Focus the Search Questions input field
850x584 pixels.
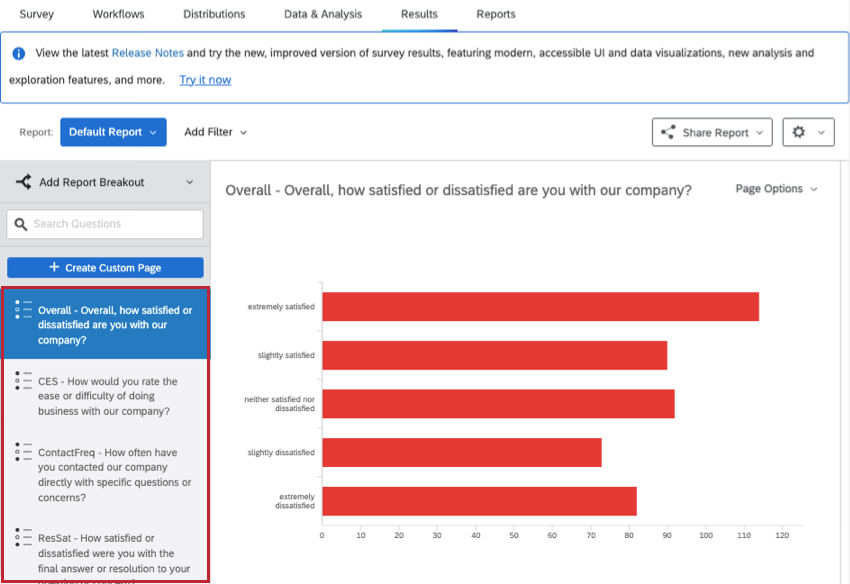point(105,224)
